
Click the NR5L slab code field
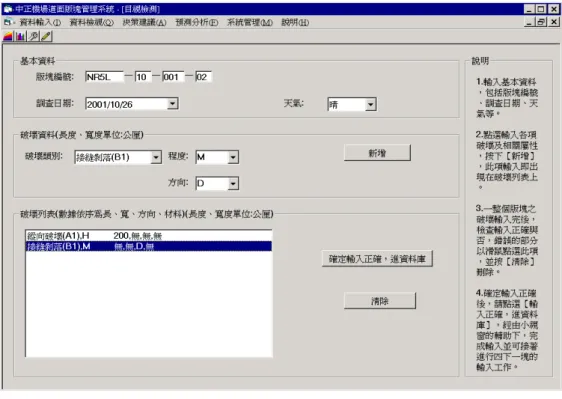pyautogui.click(x=105, y=77)
